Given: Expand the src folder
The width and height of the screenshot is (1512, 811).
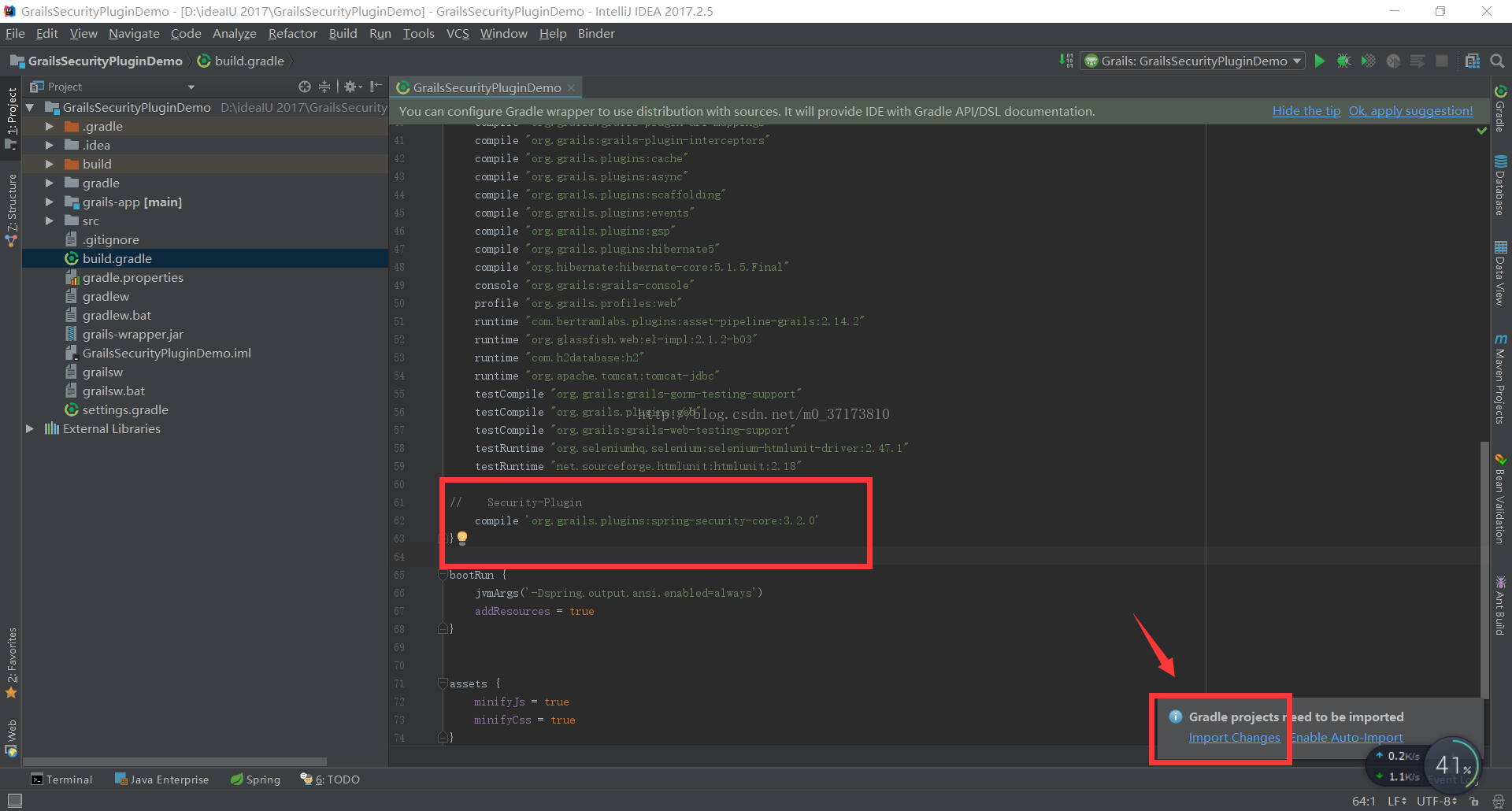Looking at the screenshot, I should pyautogui.click(x=50, y=220).
